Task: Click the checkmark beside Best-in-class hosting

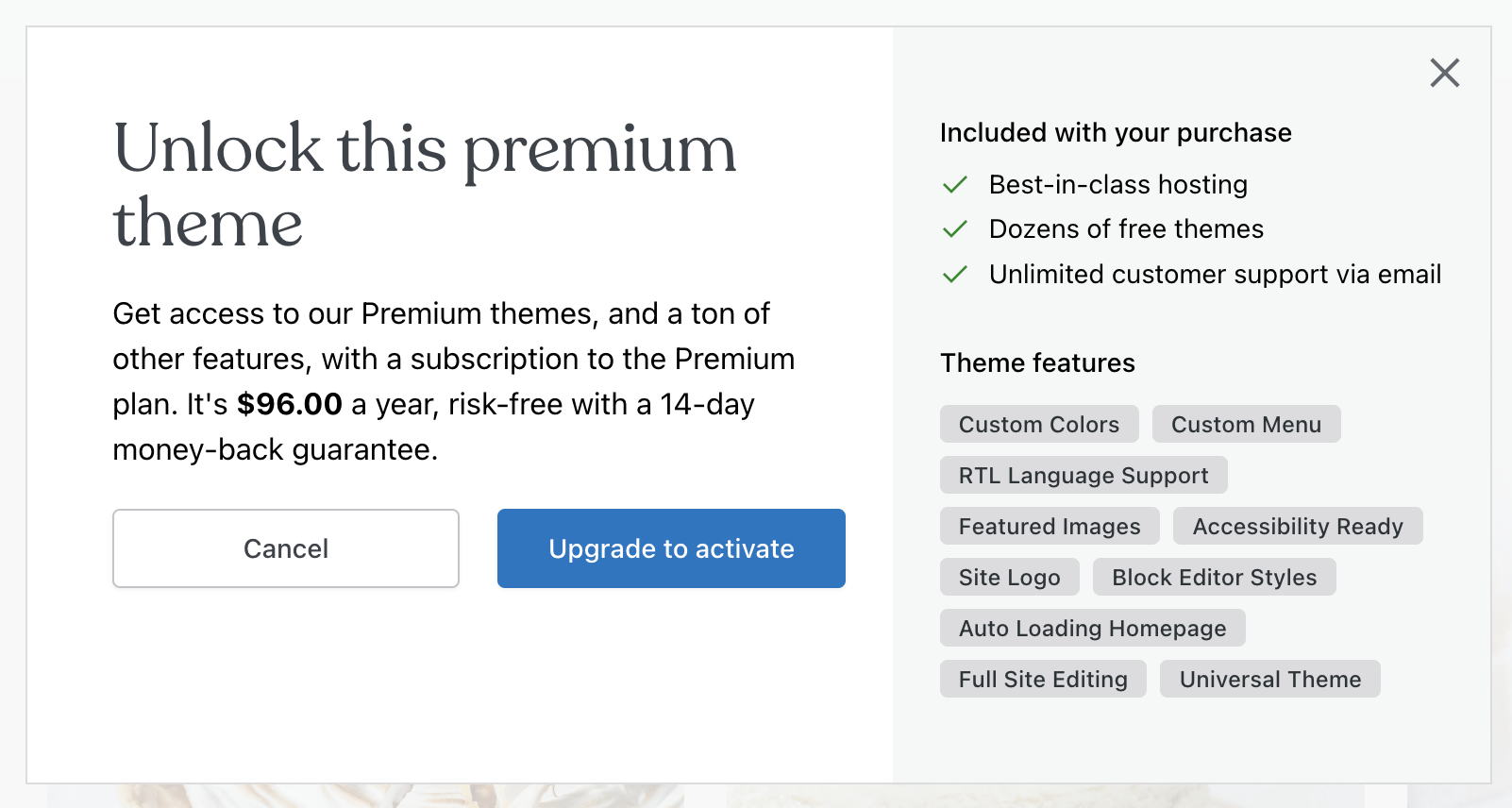Action: tap(955, 185)
